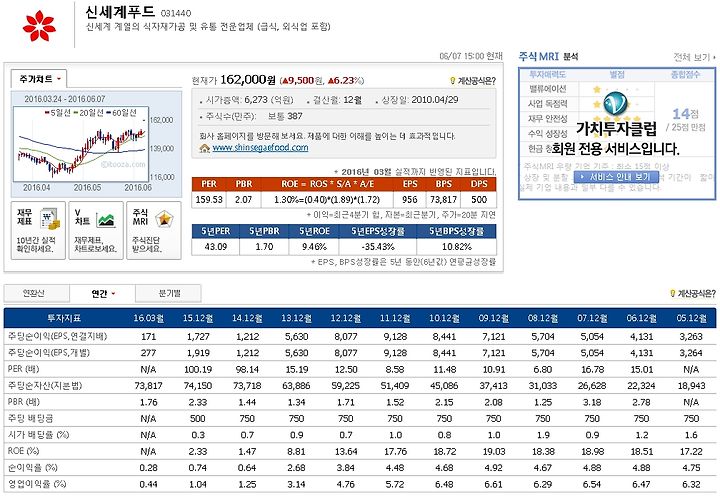Click PBR value 3.18 for 07.12월
Viewport: 720px width, 496px height.
point(592,402)
